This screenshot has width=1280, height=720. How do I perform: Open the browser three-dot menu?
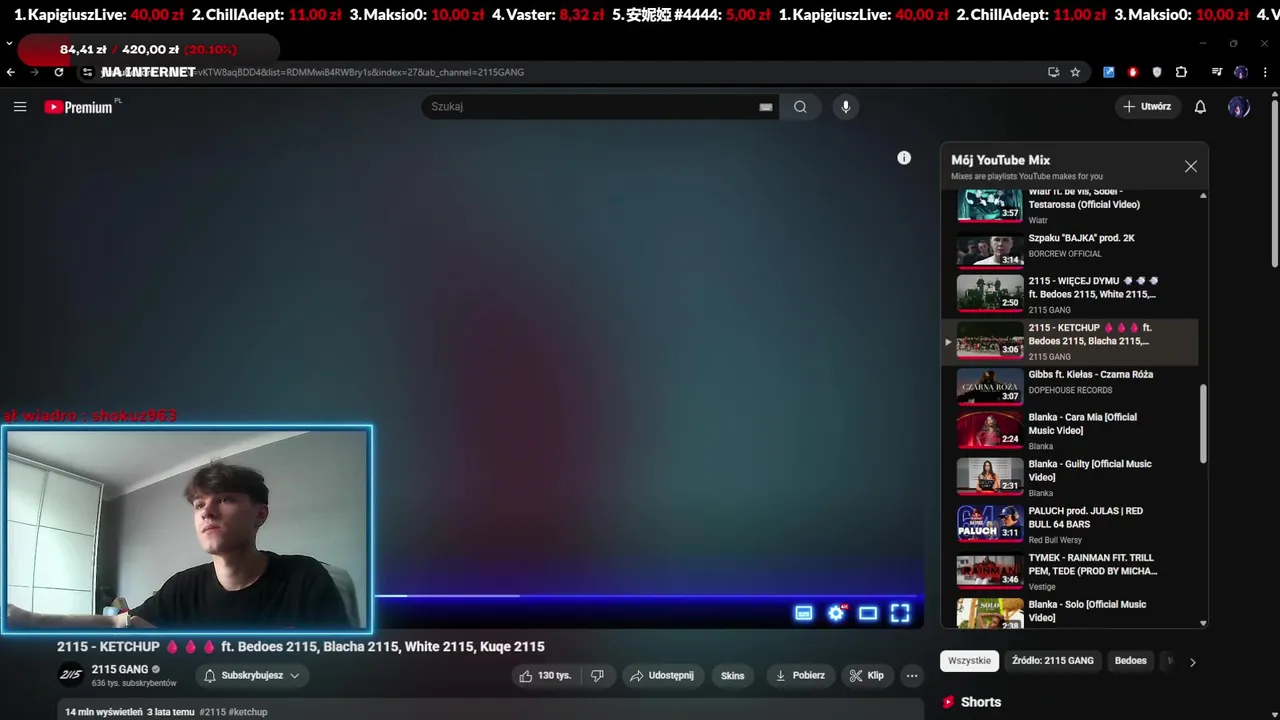pos(1264,72)
